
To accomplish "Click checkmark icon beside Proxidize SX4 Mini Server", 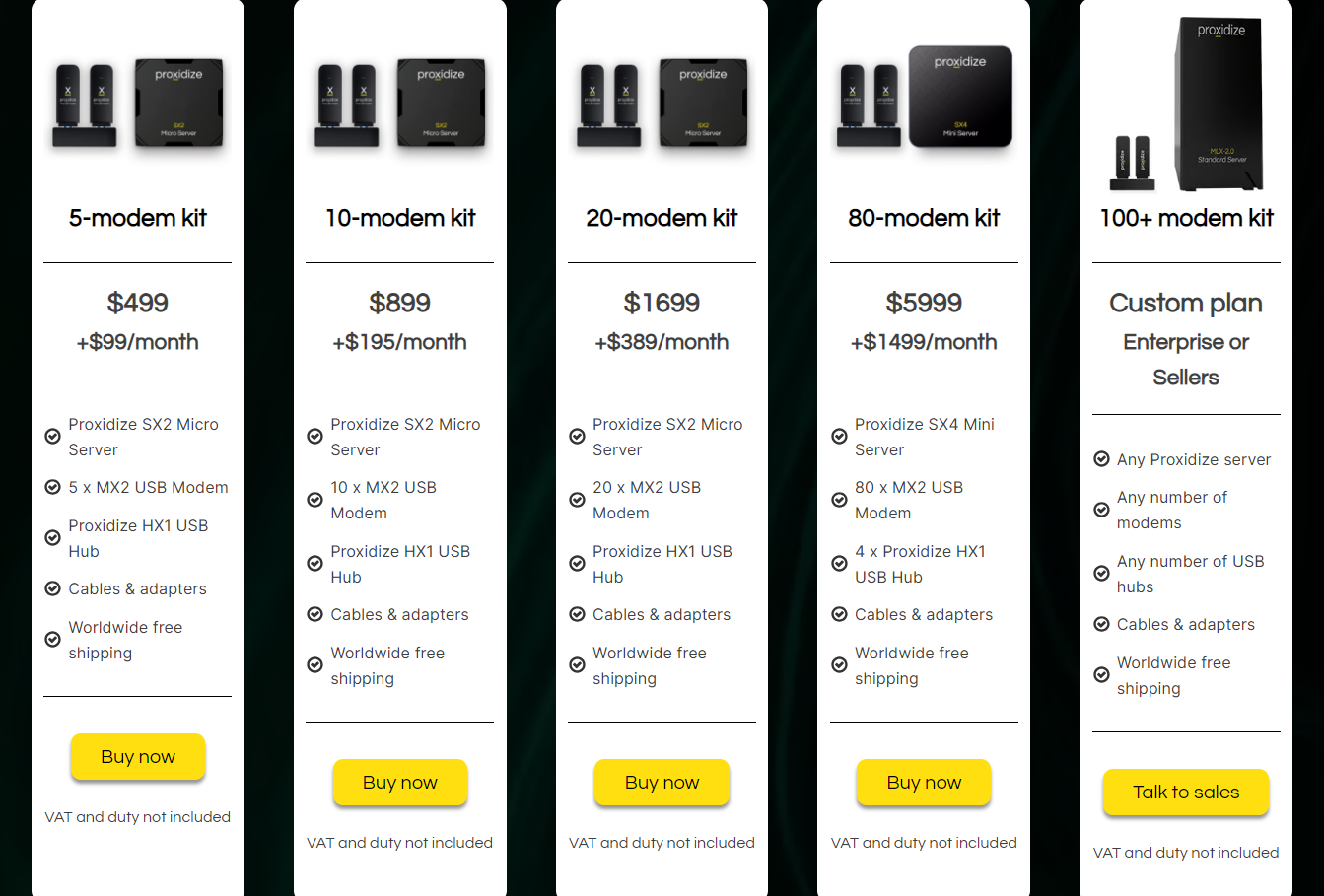I will [x=840, y=437].
